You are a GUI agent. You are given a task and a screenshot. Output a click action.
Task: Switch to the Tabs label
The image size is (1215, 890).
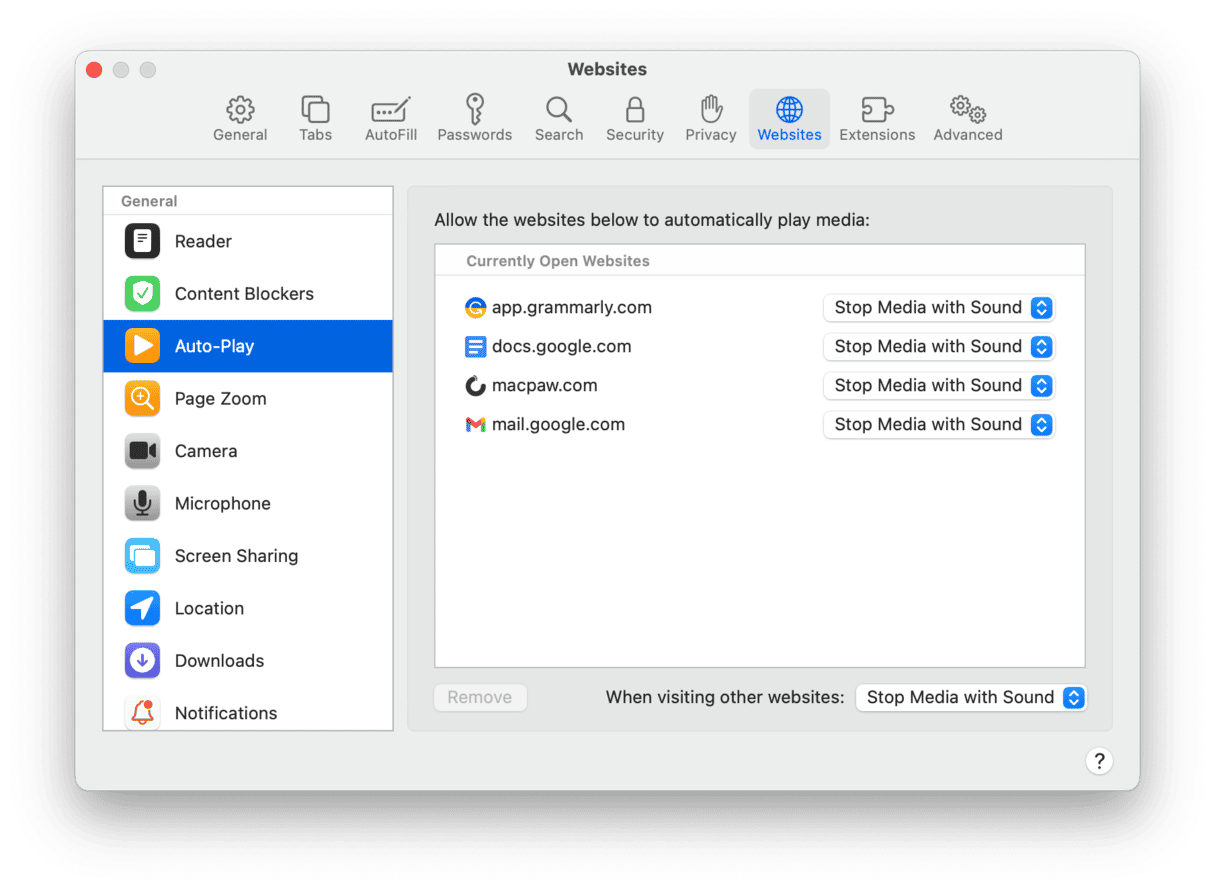tap(315, 135)
